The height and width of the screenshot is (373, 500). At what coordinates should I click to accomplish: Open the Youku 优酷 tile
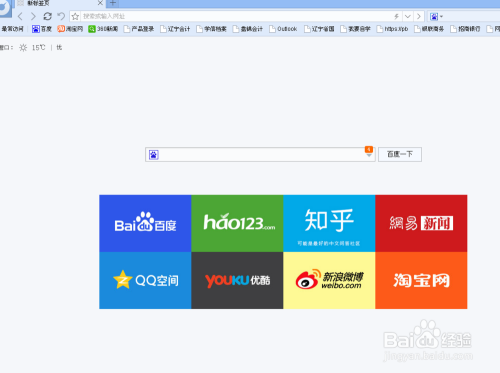(x=237, y=280)
